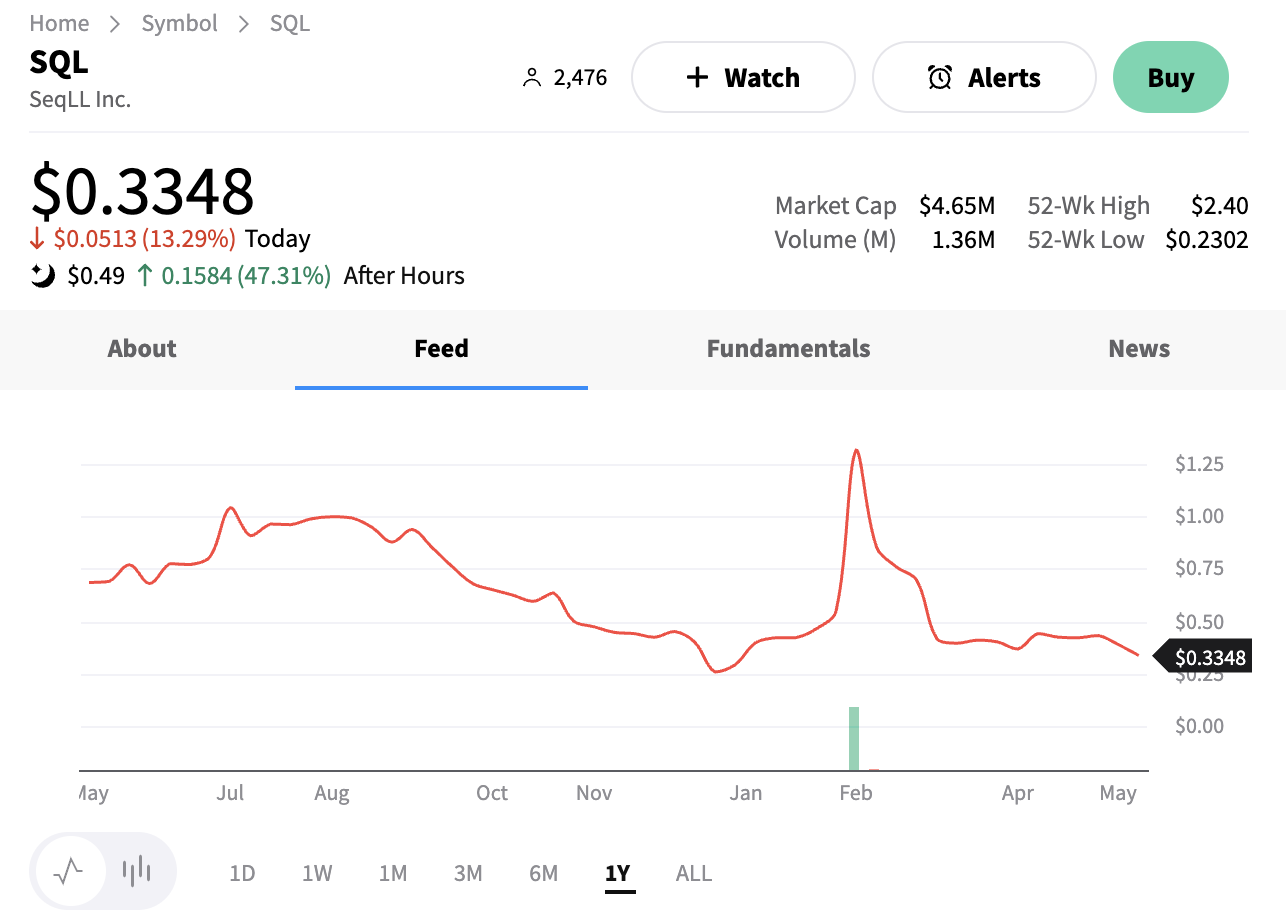Viewport: 1286px width, 916px height.
Task: Click the green Buy button
Action: (x=1170, y=77)
